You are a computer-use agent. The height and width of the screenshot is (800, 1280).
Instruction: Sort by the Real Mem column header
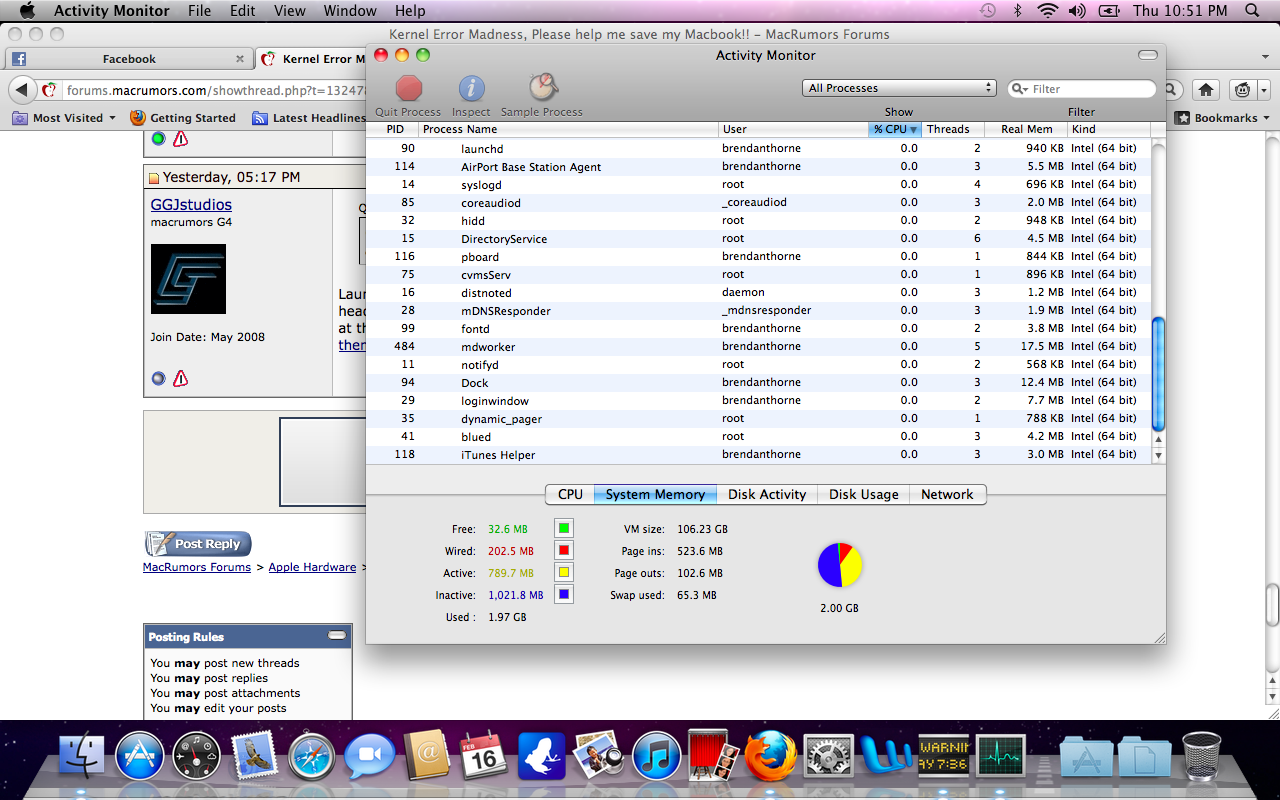point(1026,129)
